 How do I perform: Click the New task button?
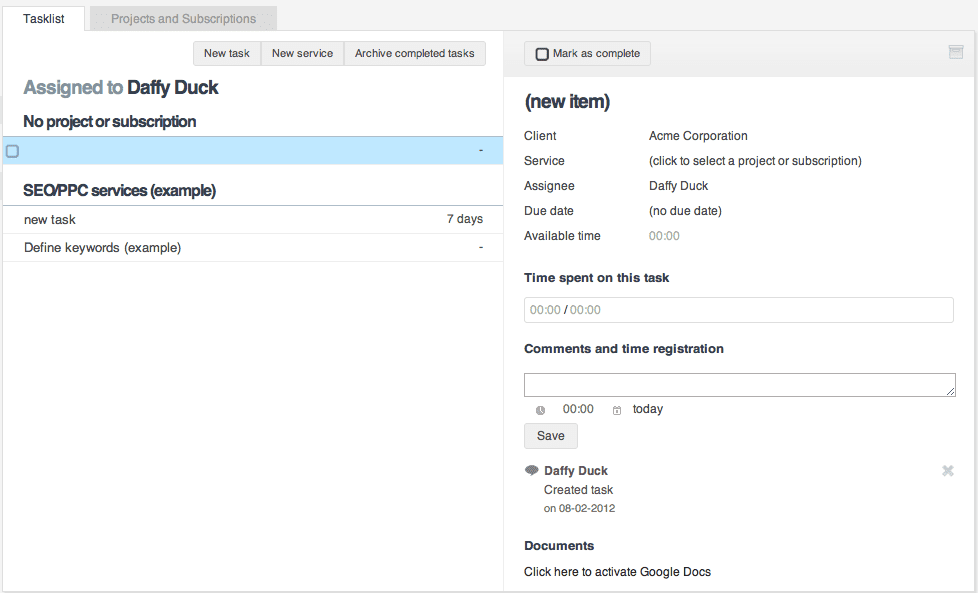[227, 54]
